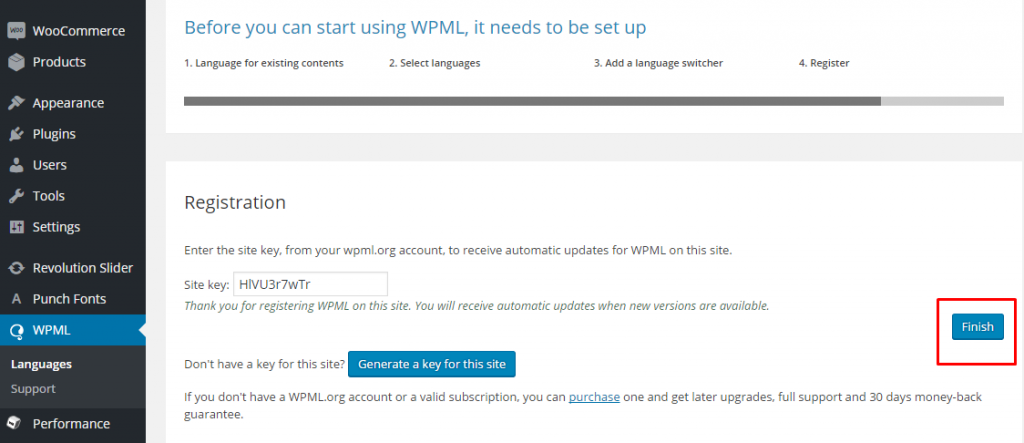Click the Punch Fonts letter icon

click(17, 299)
